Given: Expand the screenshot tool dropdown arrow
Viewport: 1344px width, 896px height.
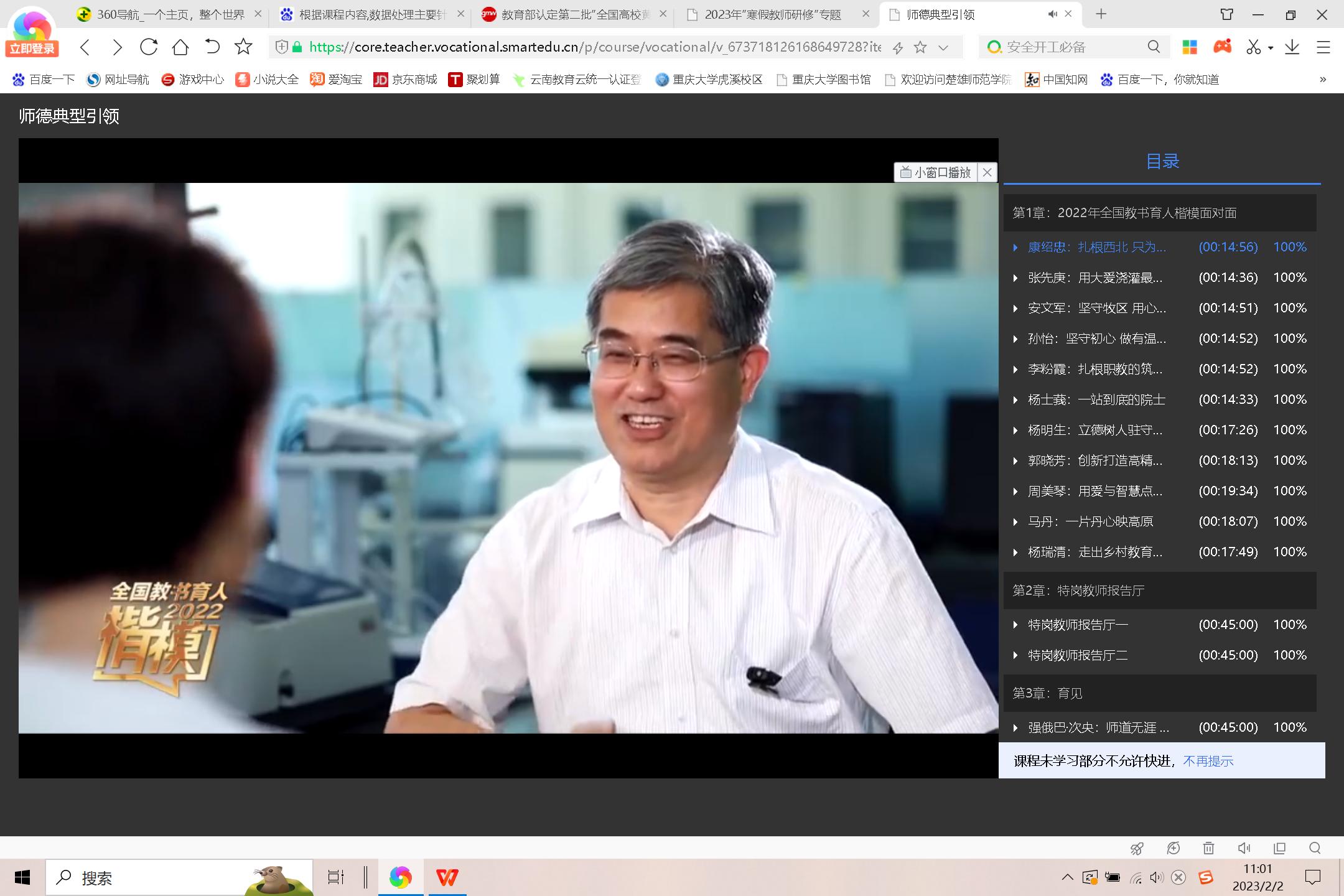Looking at the screenshot, I should pyautogui.click(x=1270, y=48).
